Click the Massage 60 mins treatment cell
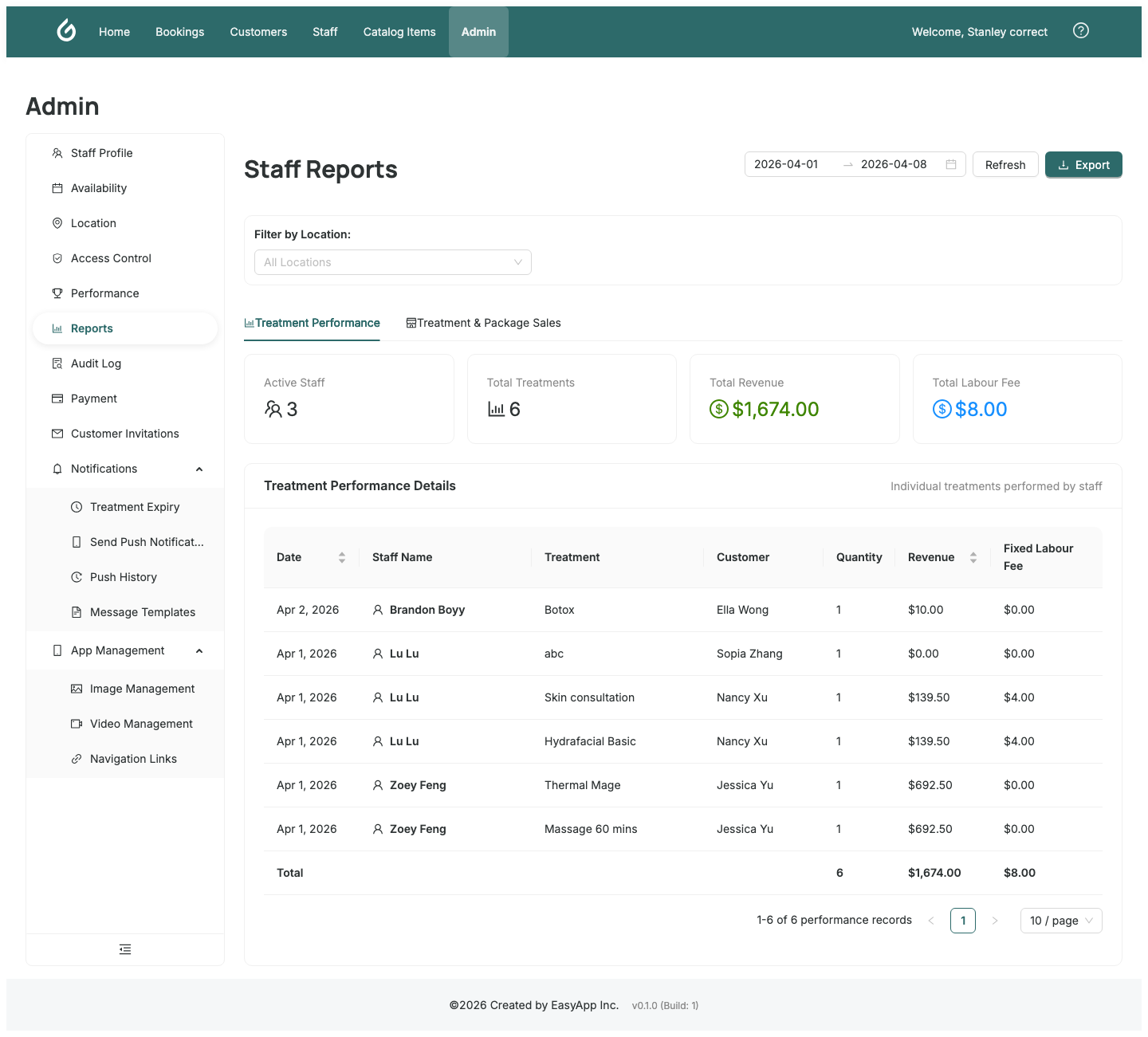Screen dimensions: 1148x1037 pos(591,829)
